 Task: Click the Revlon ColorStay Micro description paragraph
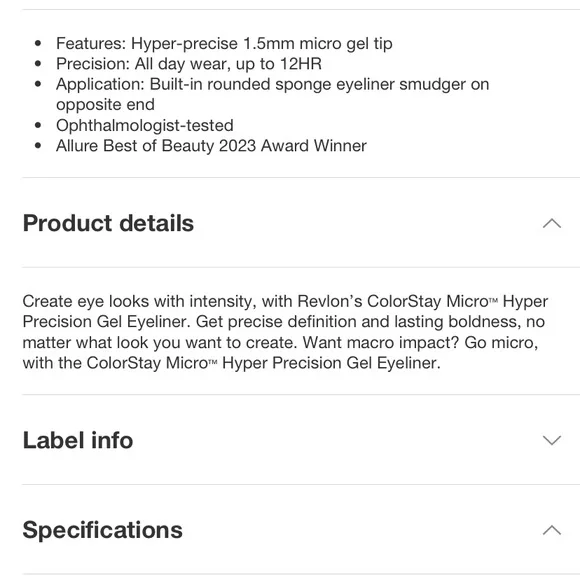[x=285, y=332]
